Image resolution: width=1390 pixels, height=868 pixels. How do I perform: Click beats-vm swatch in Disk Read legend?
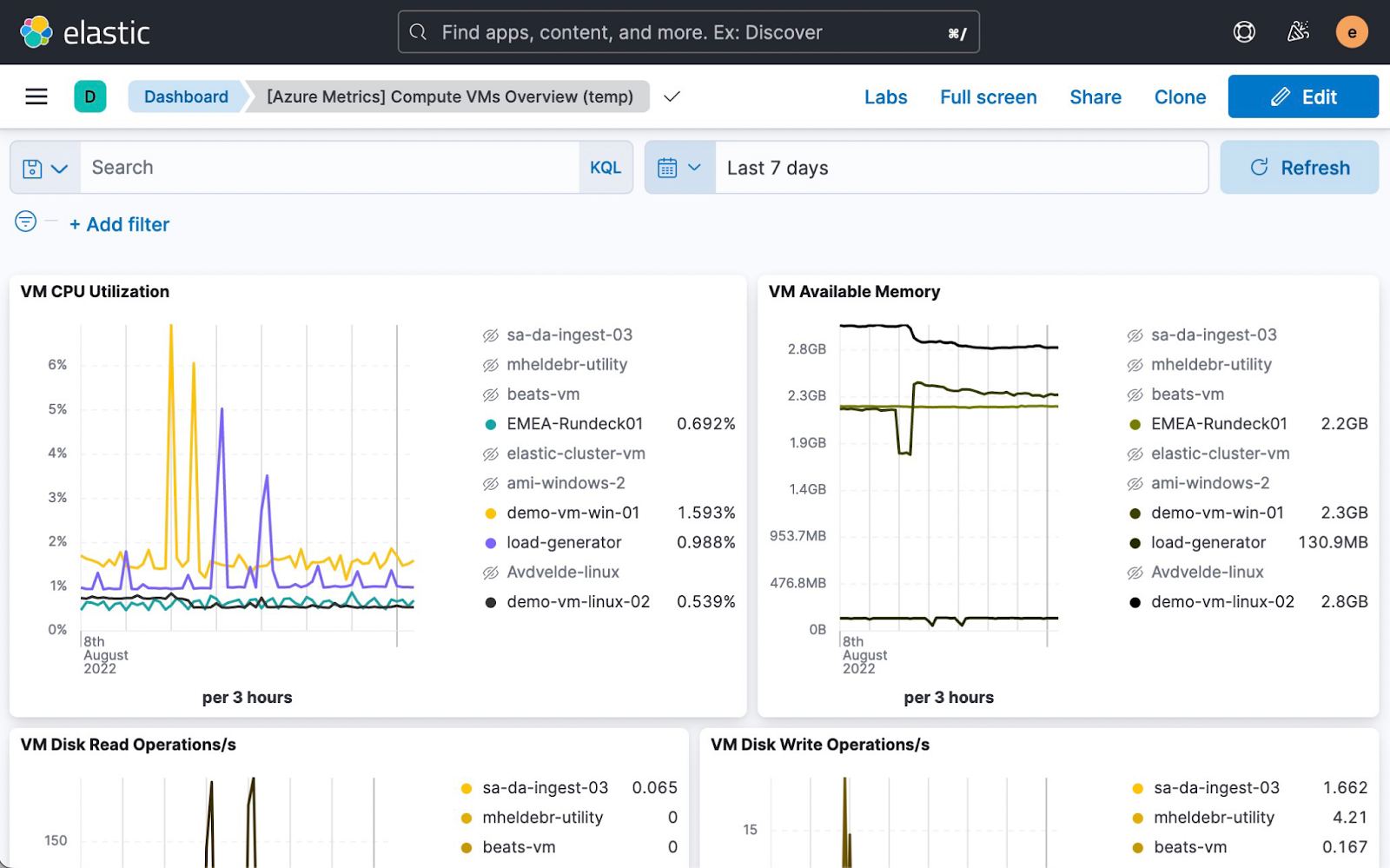pos(467,848)
